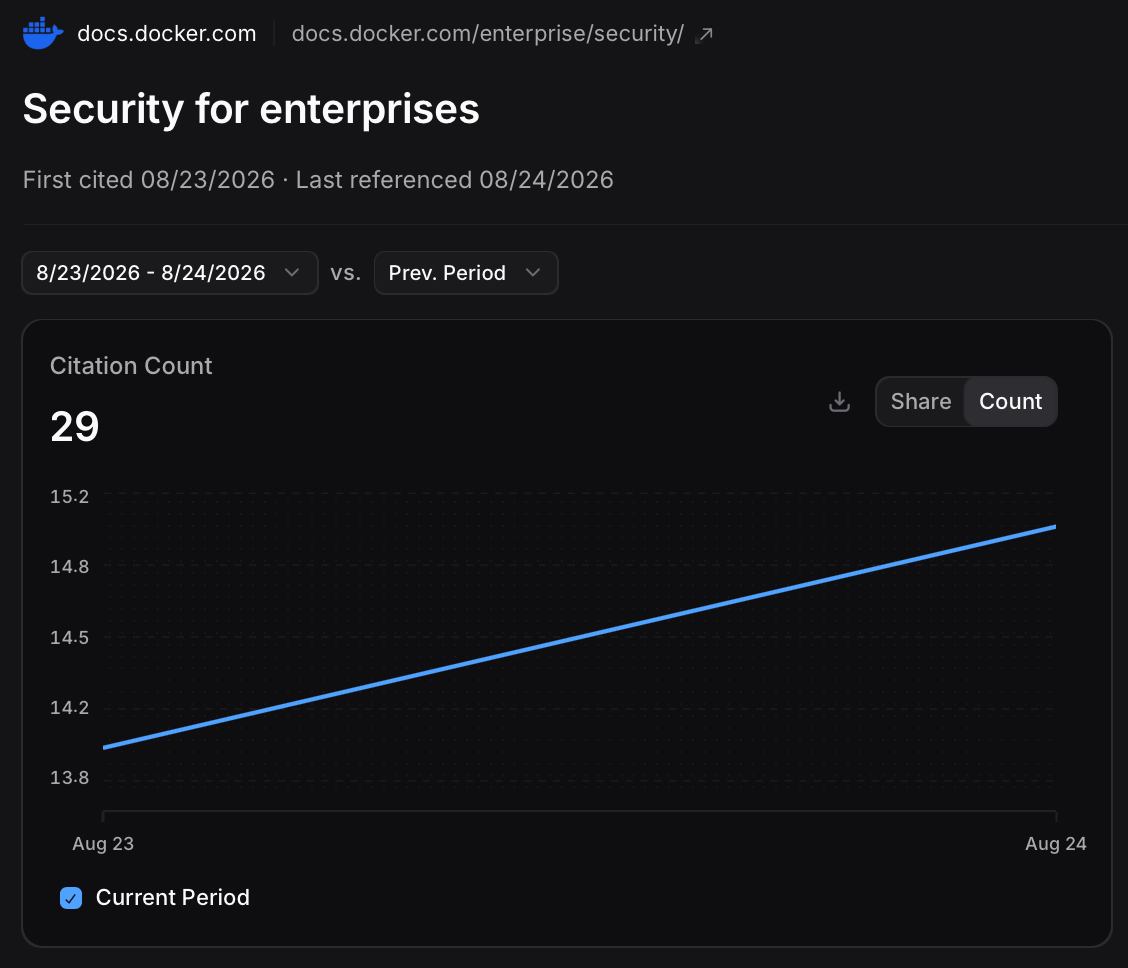Switch chart to Share view

(920, 401)
